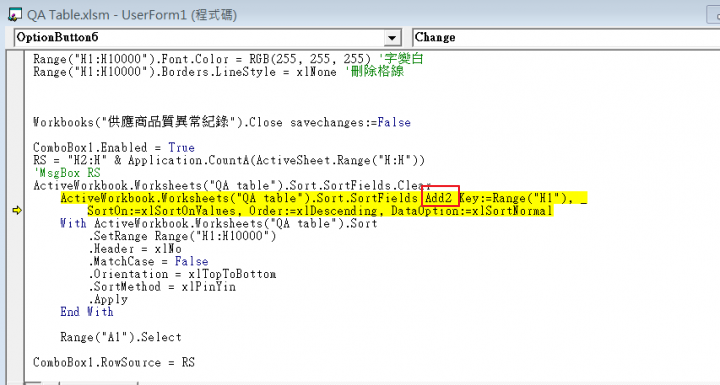Click the .Apply line
The image size is (720, 385).
(108, 299)
